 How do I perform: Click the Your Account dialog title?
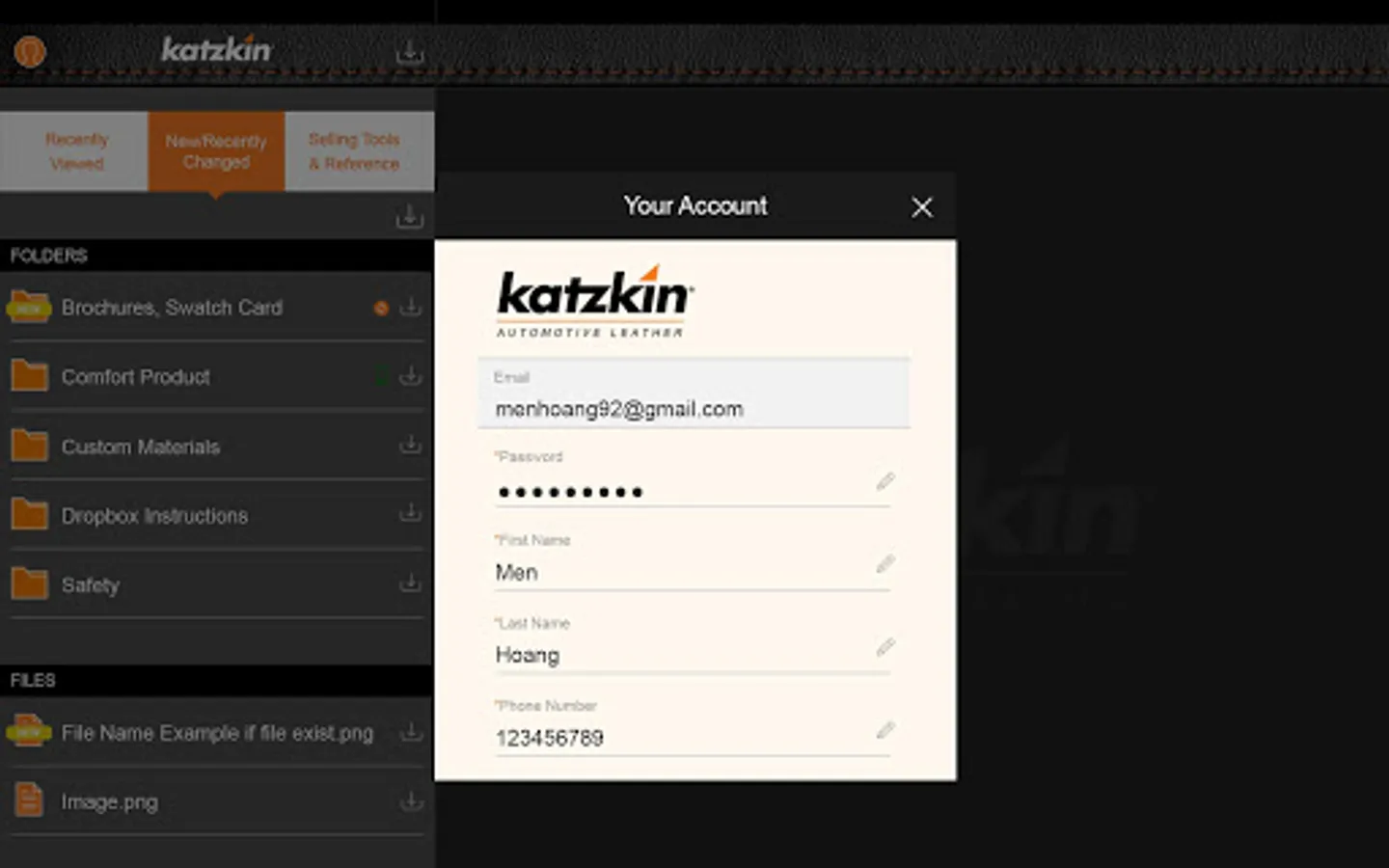click(x=695, y=205)
